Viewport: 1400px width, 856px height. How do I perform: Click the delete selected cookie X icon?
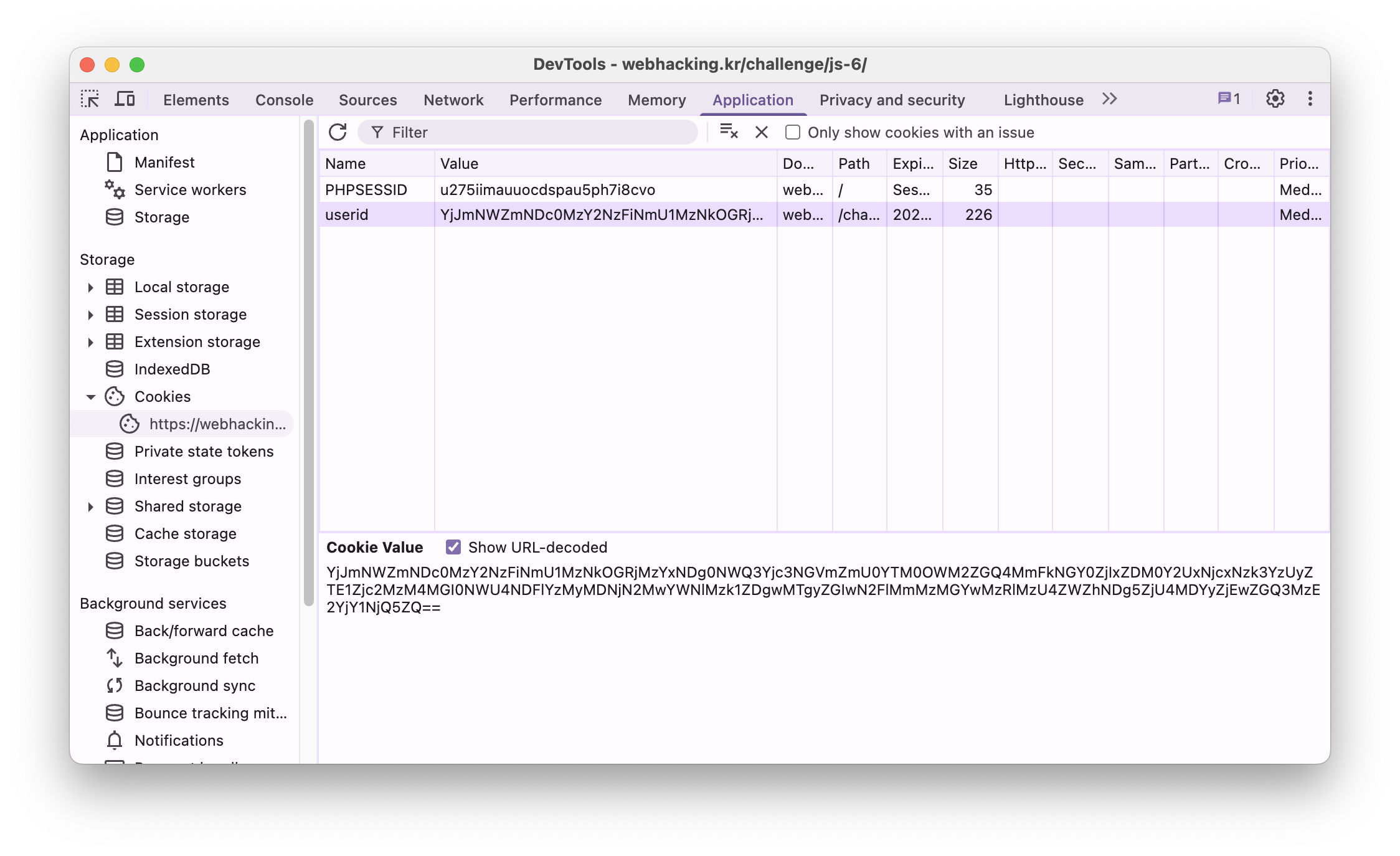[761, 132]
